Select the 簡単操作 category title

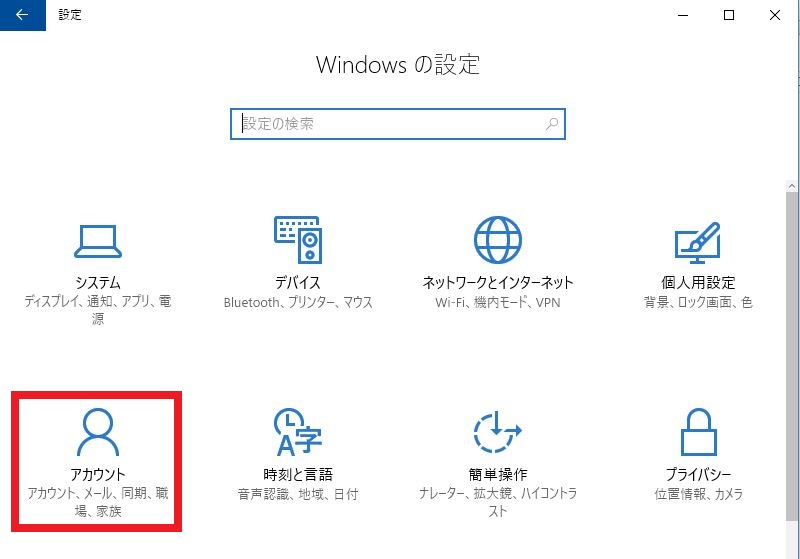pos(497,474)
